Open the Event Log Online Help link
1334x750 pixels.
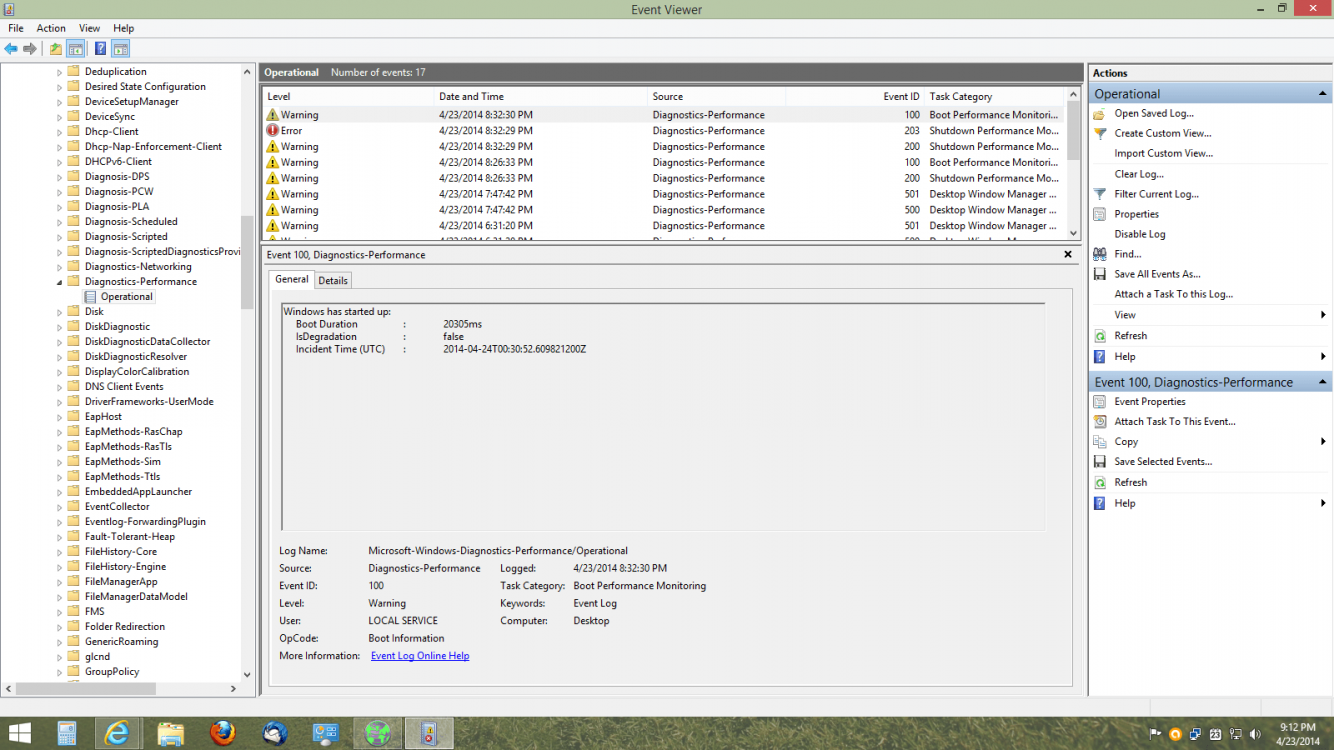click(419, 656)
